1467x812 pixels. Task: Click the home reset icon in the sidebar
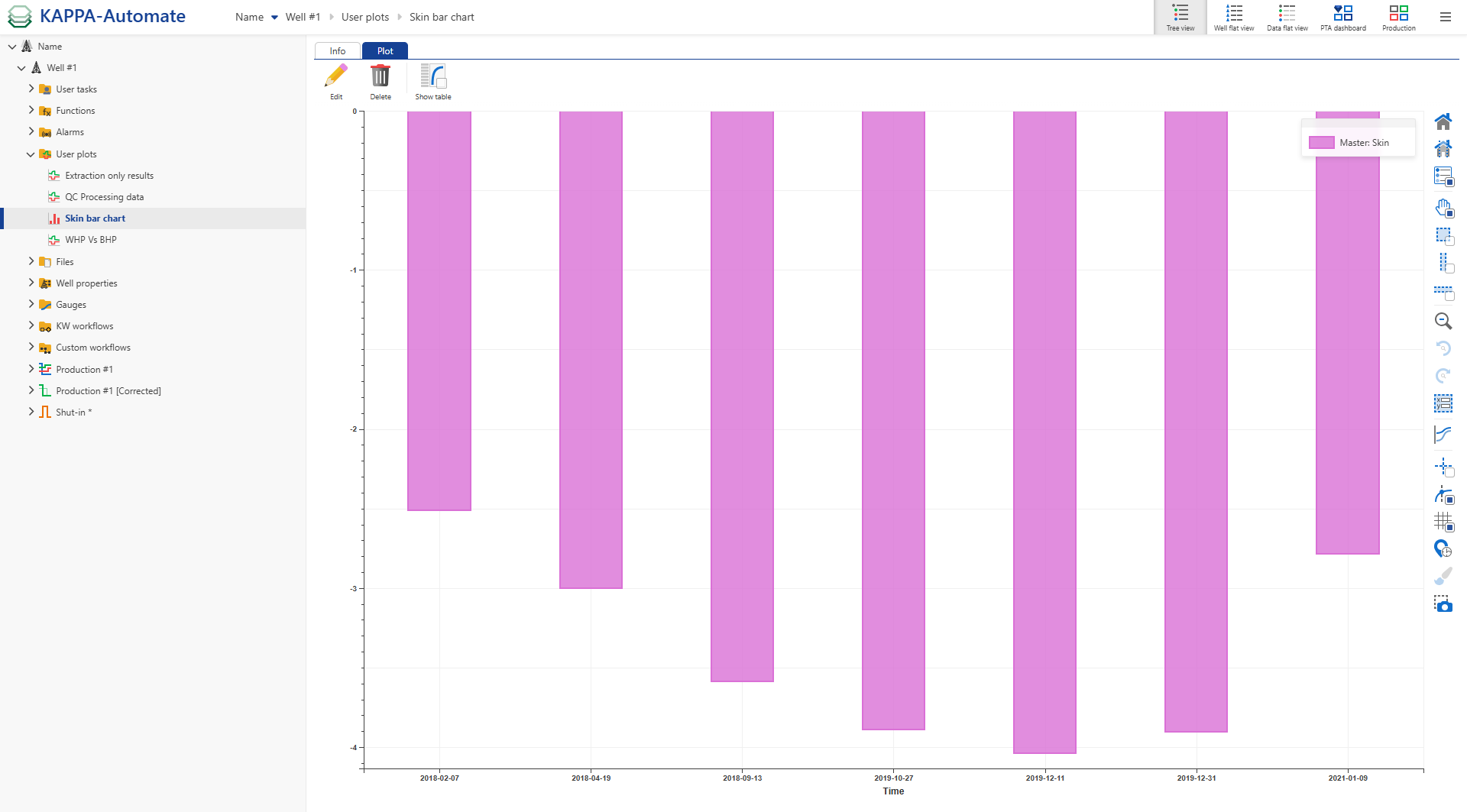pos(1443,121)
